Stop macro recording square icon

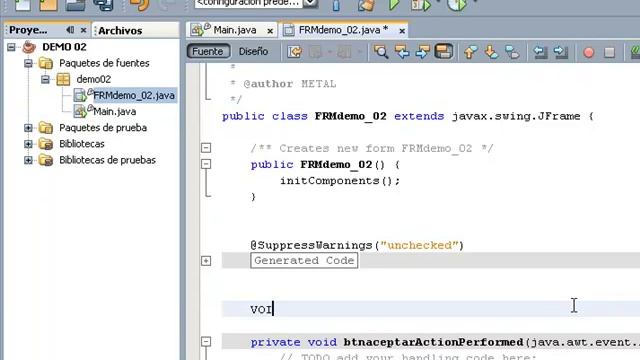(x=609, y=52)
